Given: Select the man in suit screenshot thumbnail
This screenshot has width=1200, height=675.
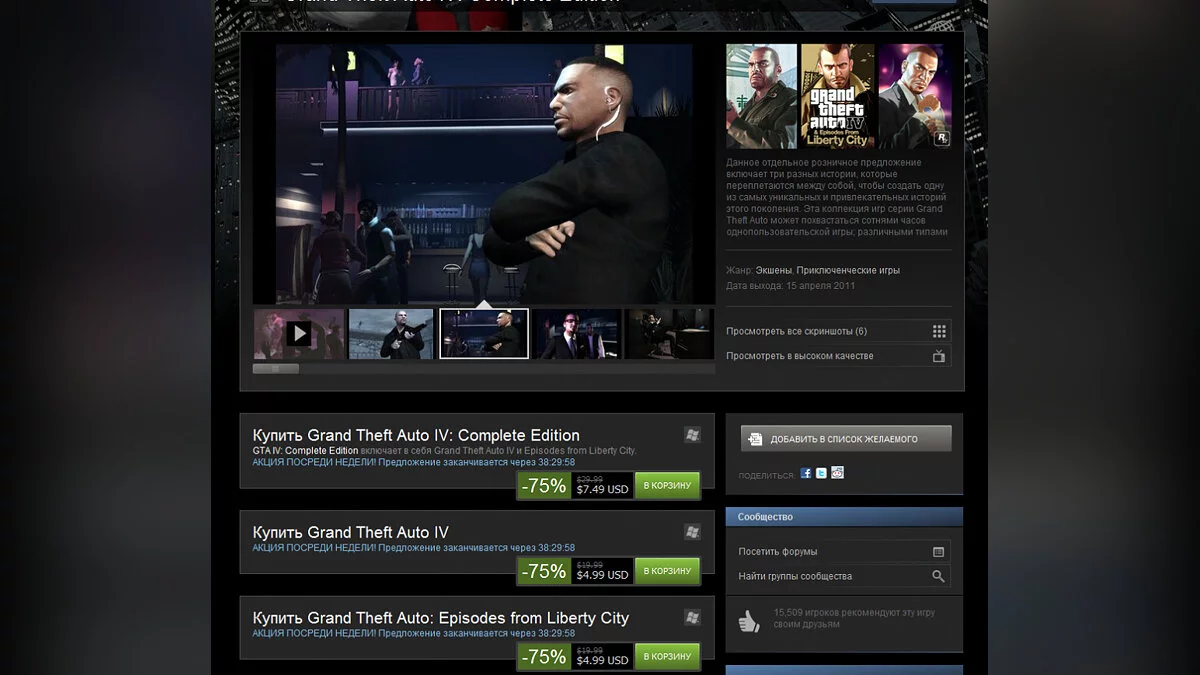Looking at the screenshot, I should (x=576, y=333).
